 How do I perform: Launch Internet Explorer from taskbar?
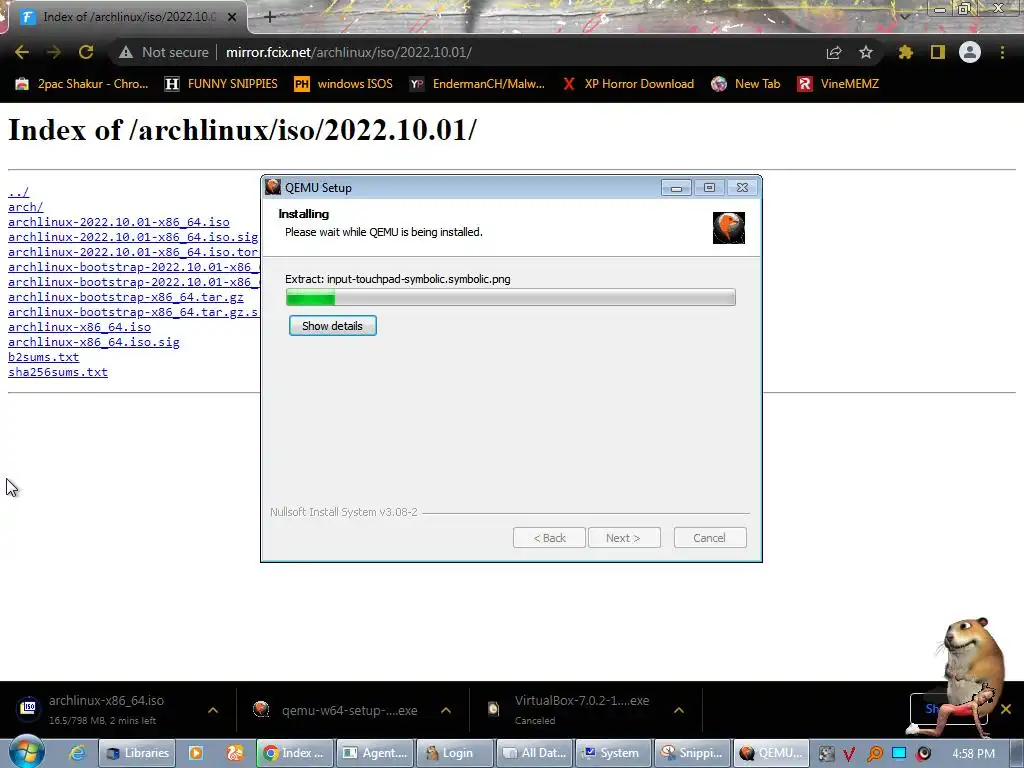pos(77,753)
